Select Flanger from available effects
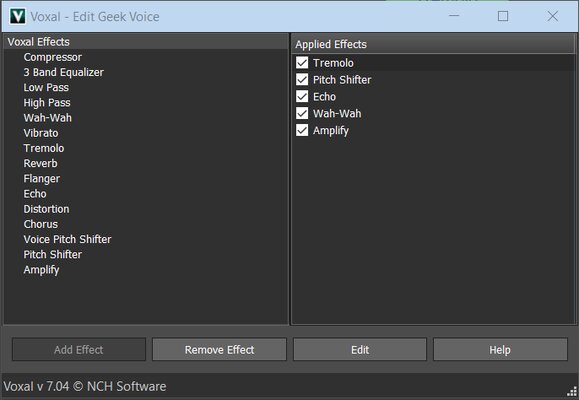 pos(41,179)
